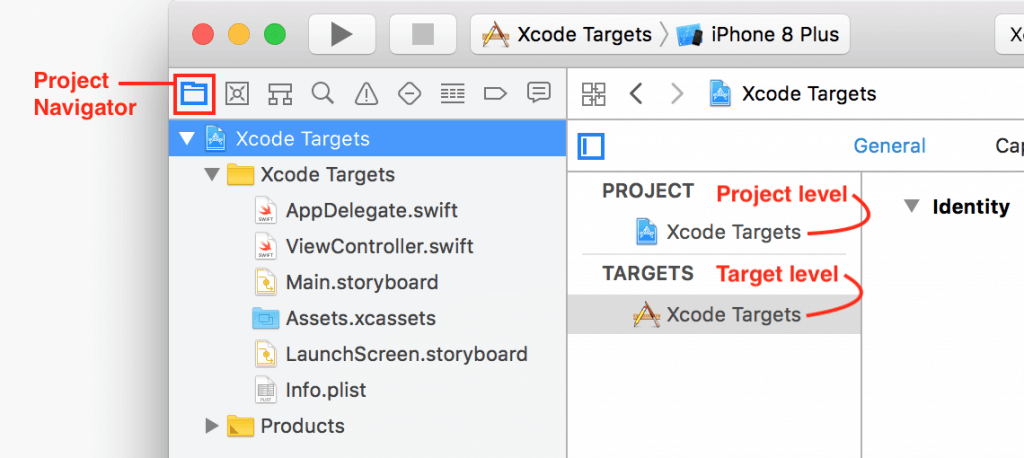This screenshot has height=458, width=1024.
Task: Toggle the project and targets list sidebar
Action: 591,147
